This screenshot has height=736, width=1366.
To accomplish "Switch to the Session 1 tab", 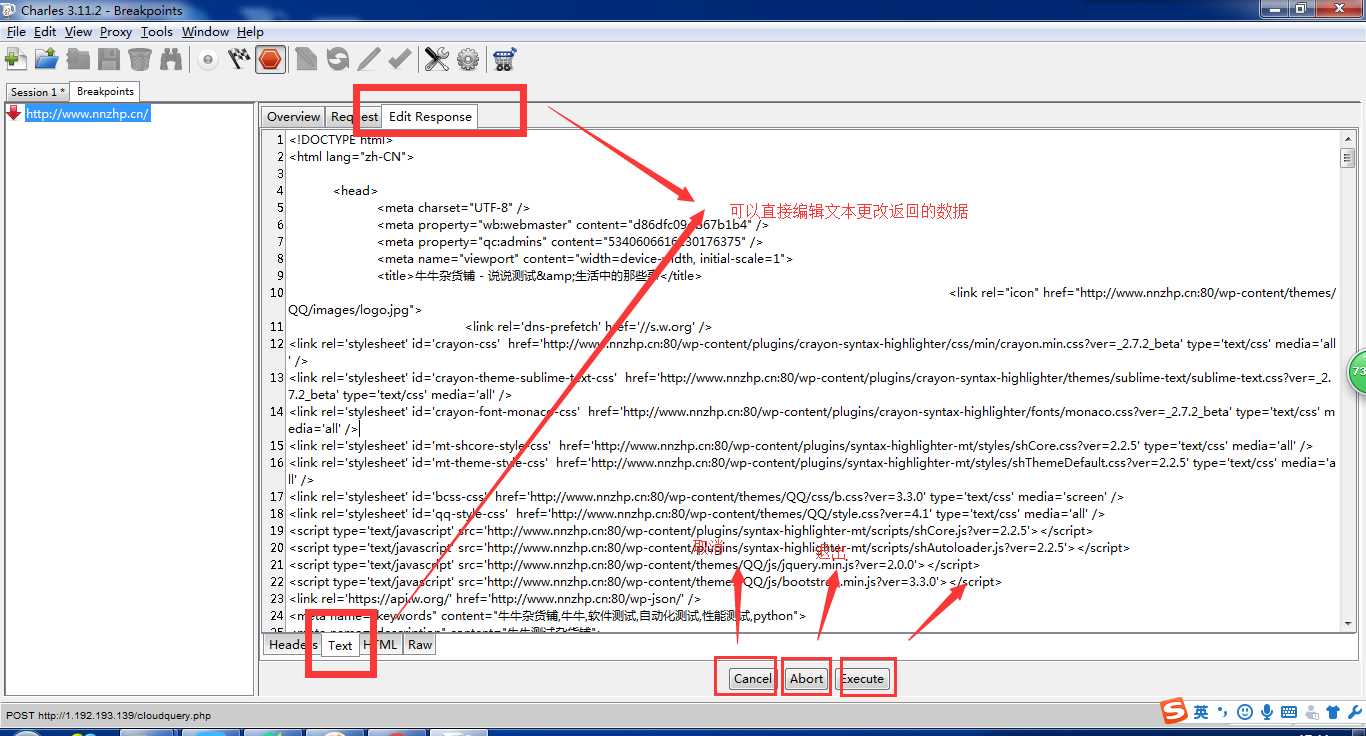I will [38, 92].
